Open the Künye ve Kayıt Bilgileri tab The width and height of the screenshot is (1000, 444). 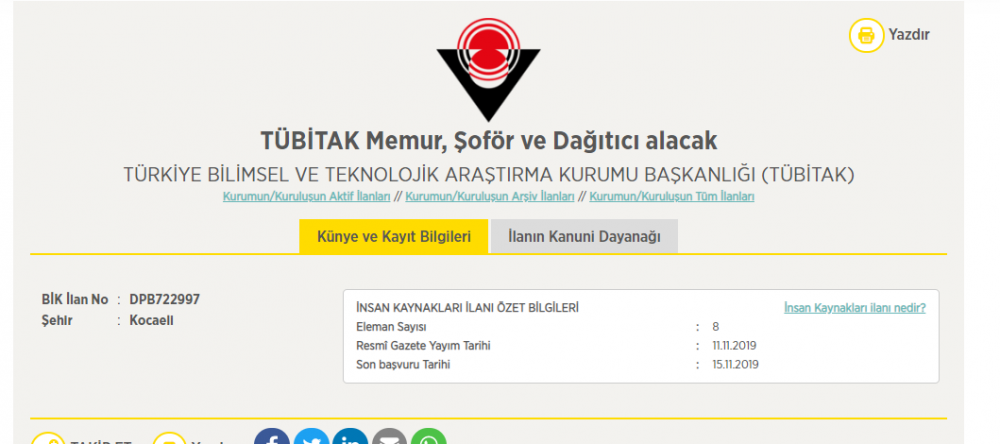[393, 237]
